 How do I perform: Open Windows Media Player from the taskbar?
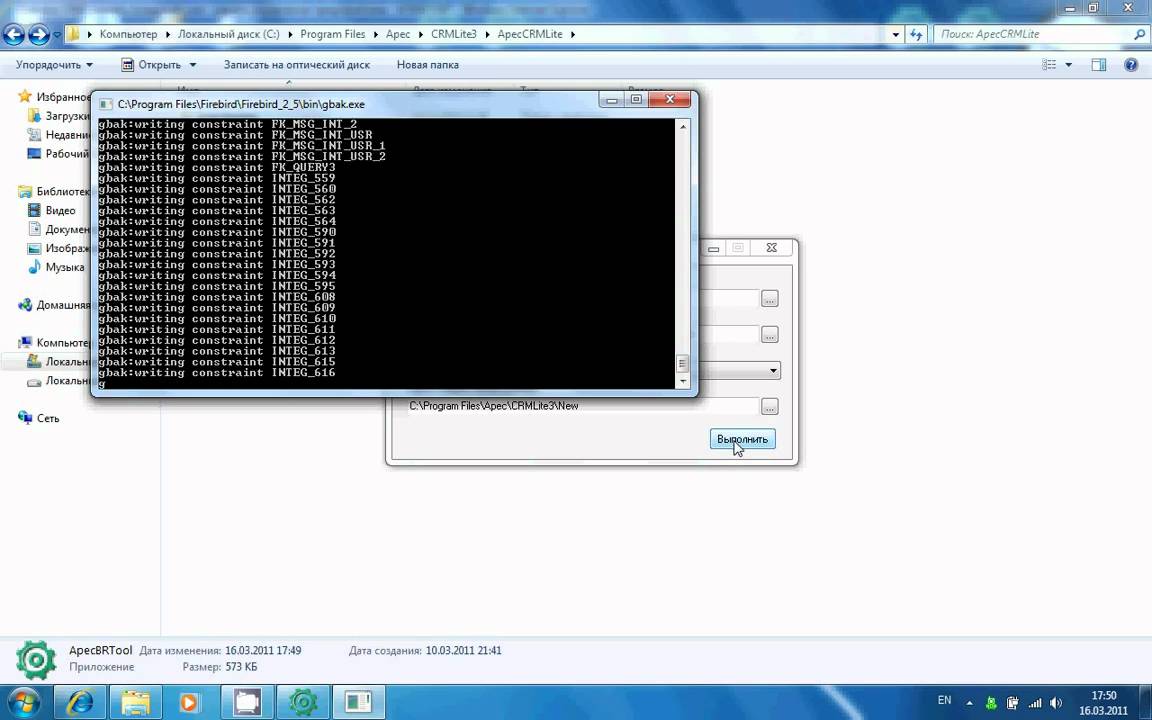[x=189, y=702]
